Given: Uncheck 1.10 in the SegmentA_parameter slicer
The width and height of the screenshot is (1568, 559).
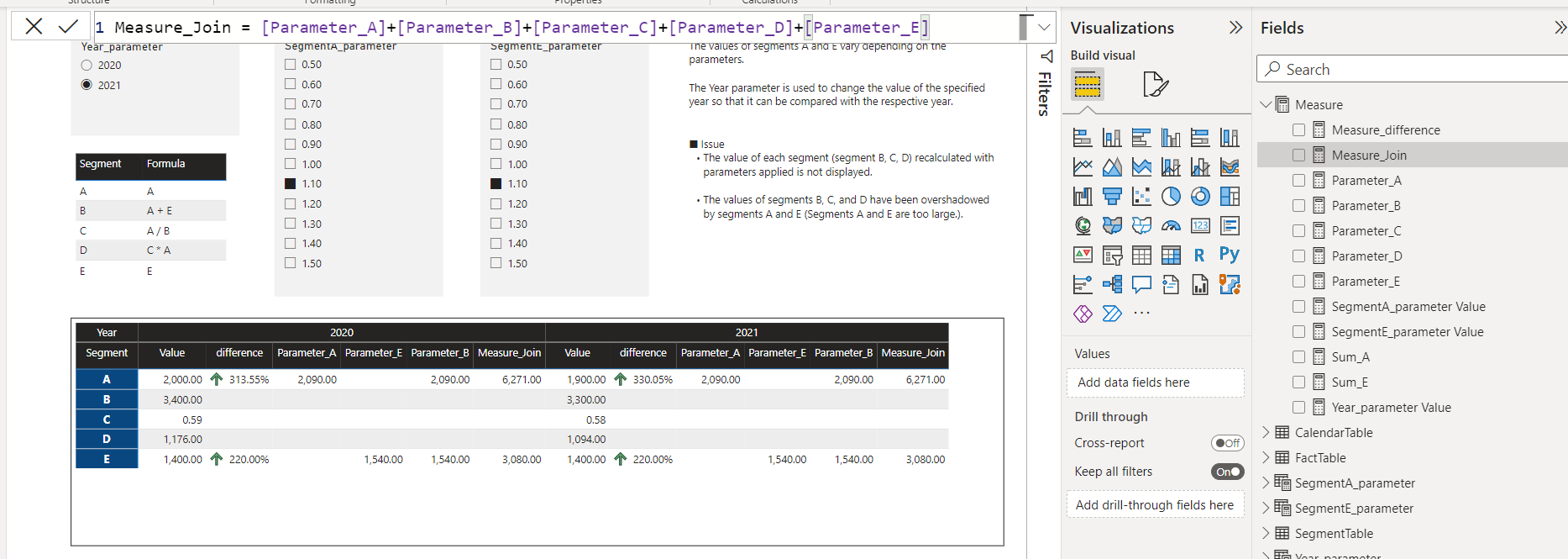Looking at the screenshot, I should tap(290, 183).
